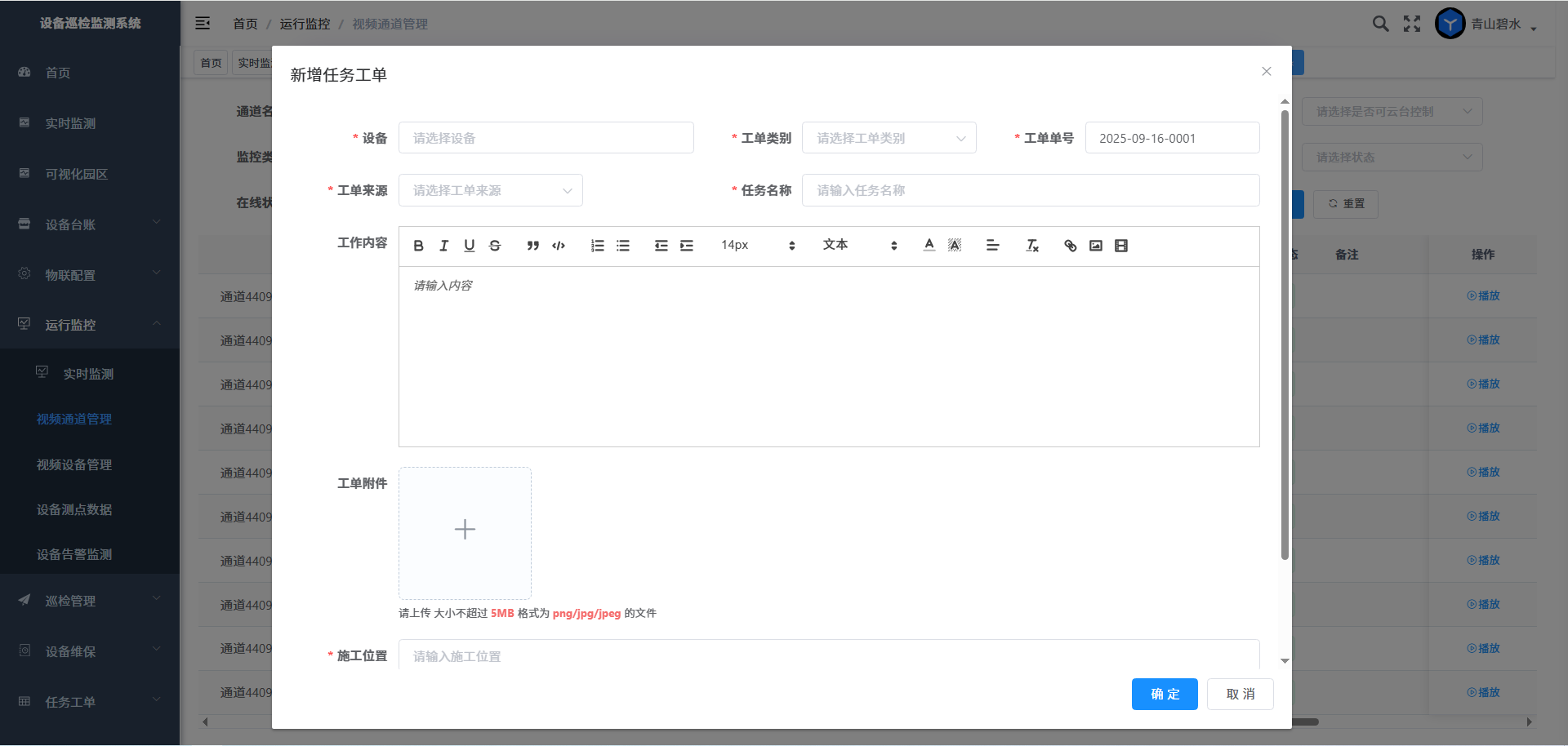
Task: Focus the 任务名称 input field
Action: point(1030,190)
